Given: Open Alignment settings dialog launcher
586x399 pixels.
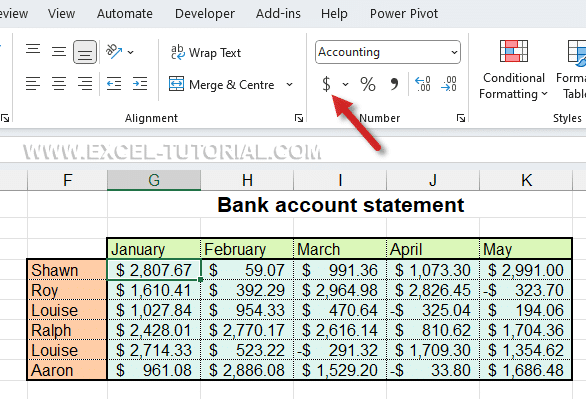Looking at the screenshot, I should [299, 118].
